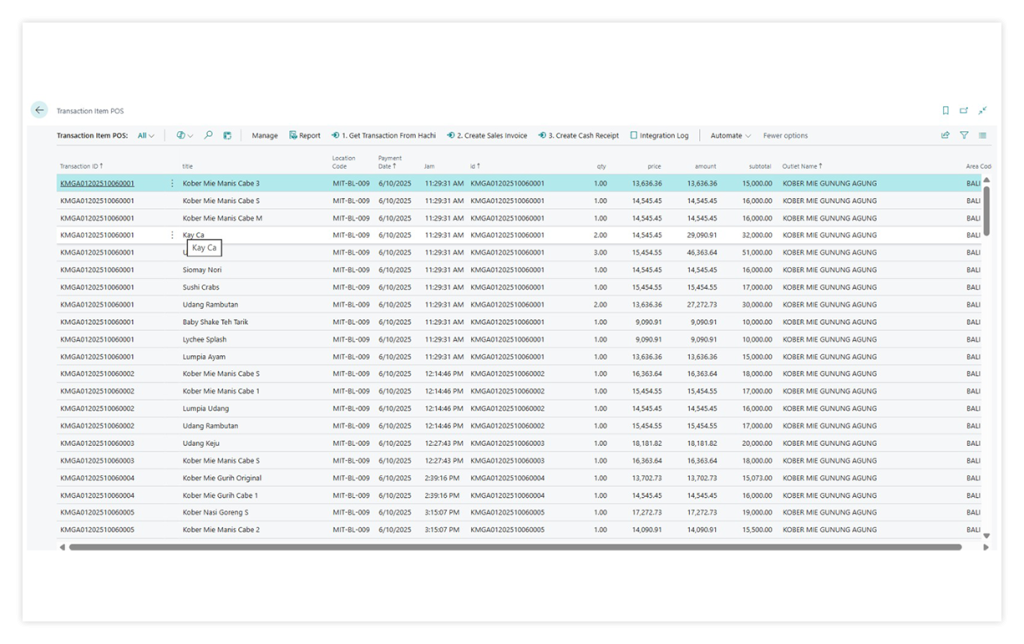Show row options for Kober Mie Manis Cabe 3

pyautogui.click(x=172, y=184)
